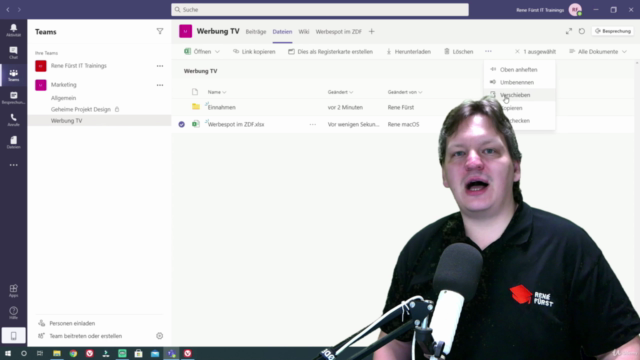This screenshot has height=360, width=640.
Task: Click the Marketing team avatar
Action: pos(41,85)
